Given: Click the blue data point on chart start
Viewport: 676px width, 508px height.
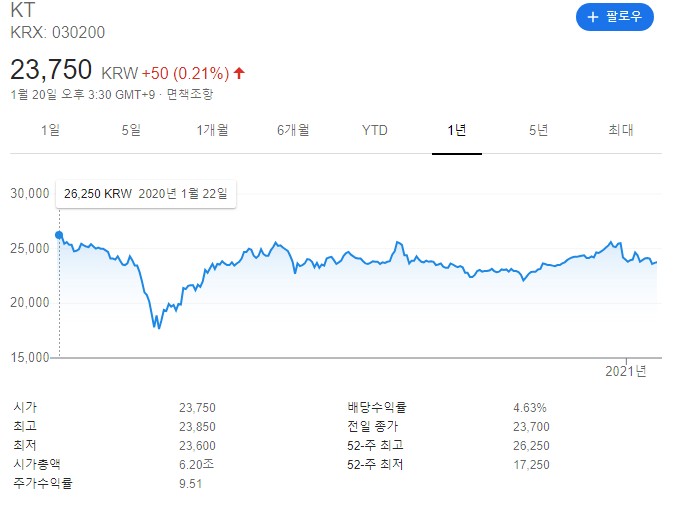Looking at the screenshot, I should coord(59,236).
